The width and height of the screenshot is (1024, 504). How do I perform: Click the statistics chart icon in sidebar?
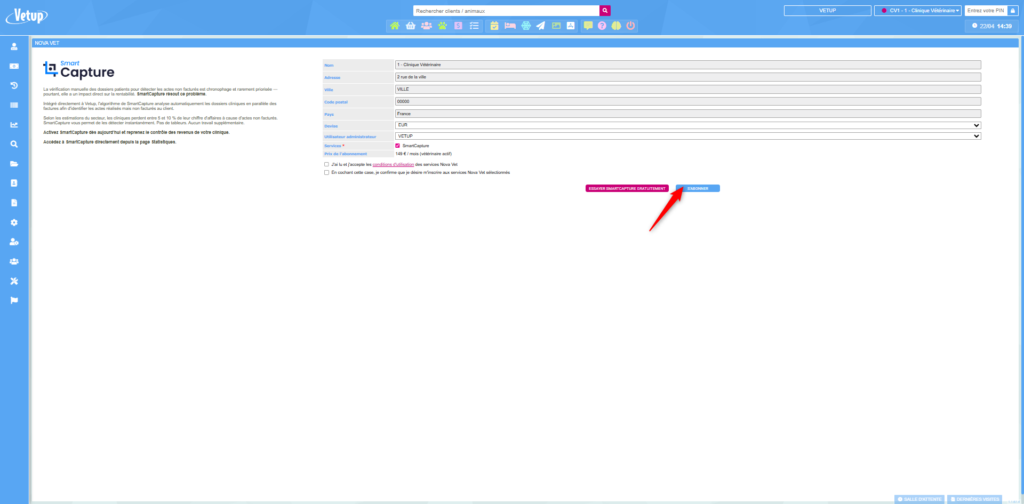click(14, 125)
